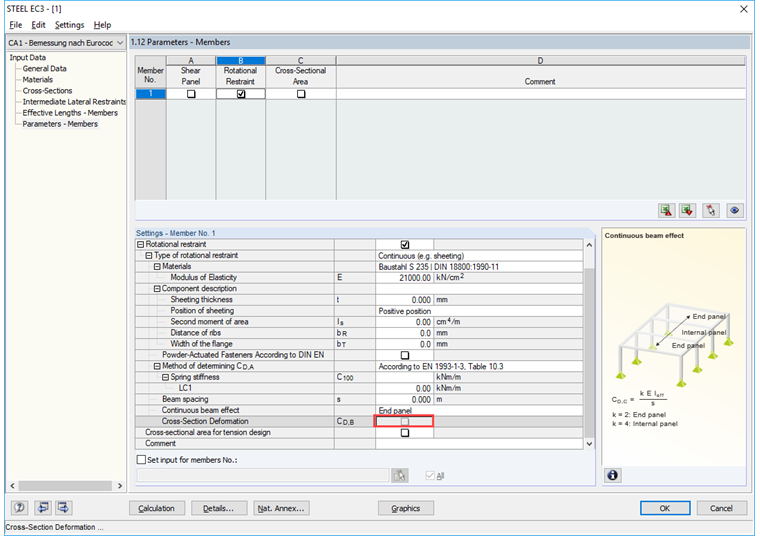Select Materials in the navigator
Image resolution: width=760 pixels, height=536 pixels.
(x=38, y=79)
